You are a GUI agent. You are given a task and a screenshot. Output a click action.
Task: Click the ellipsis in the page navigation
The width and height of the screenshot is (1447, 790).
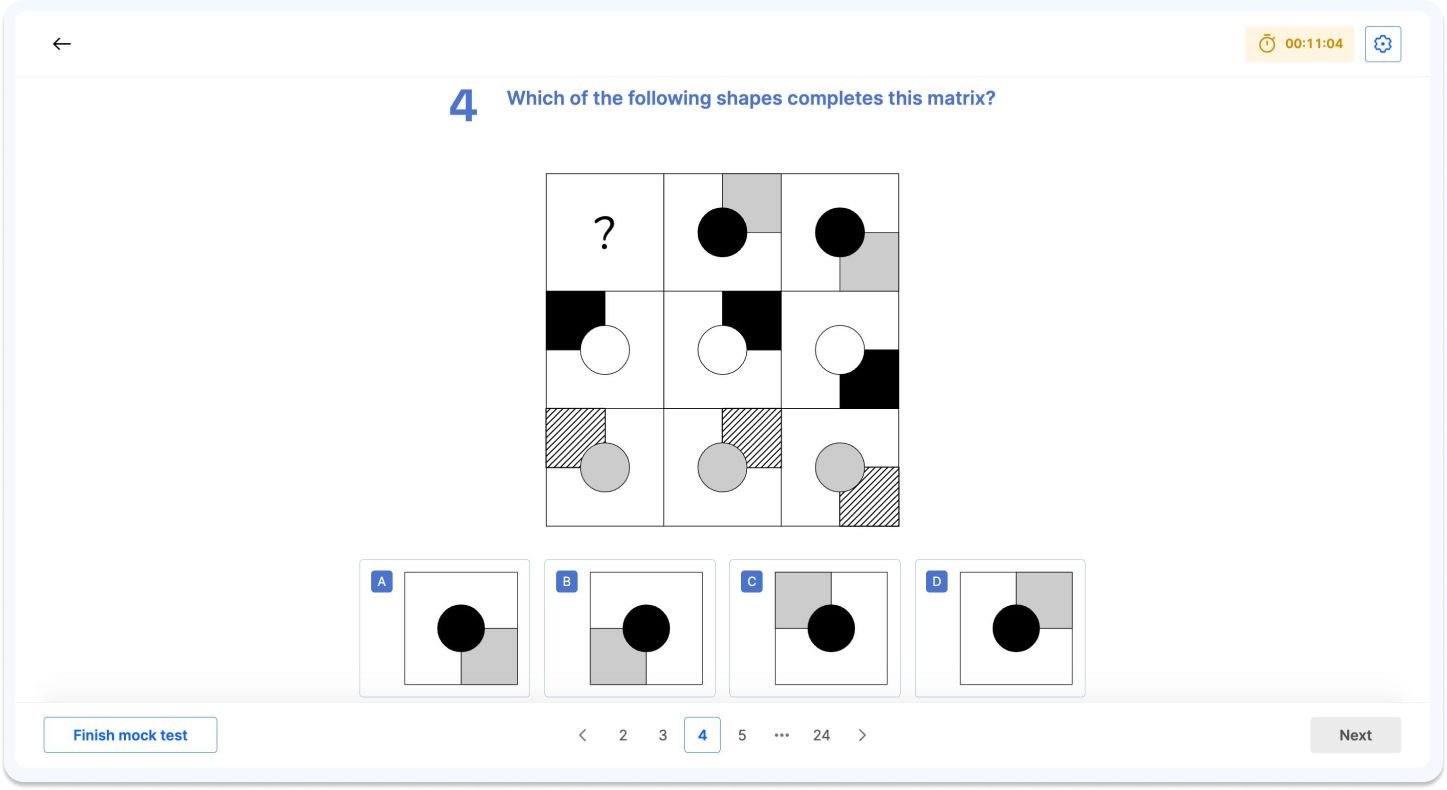[x=782, y=735]
